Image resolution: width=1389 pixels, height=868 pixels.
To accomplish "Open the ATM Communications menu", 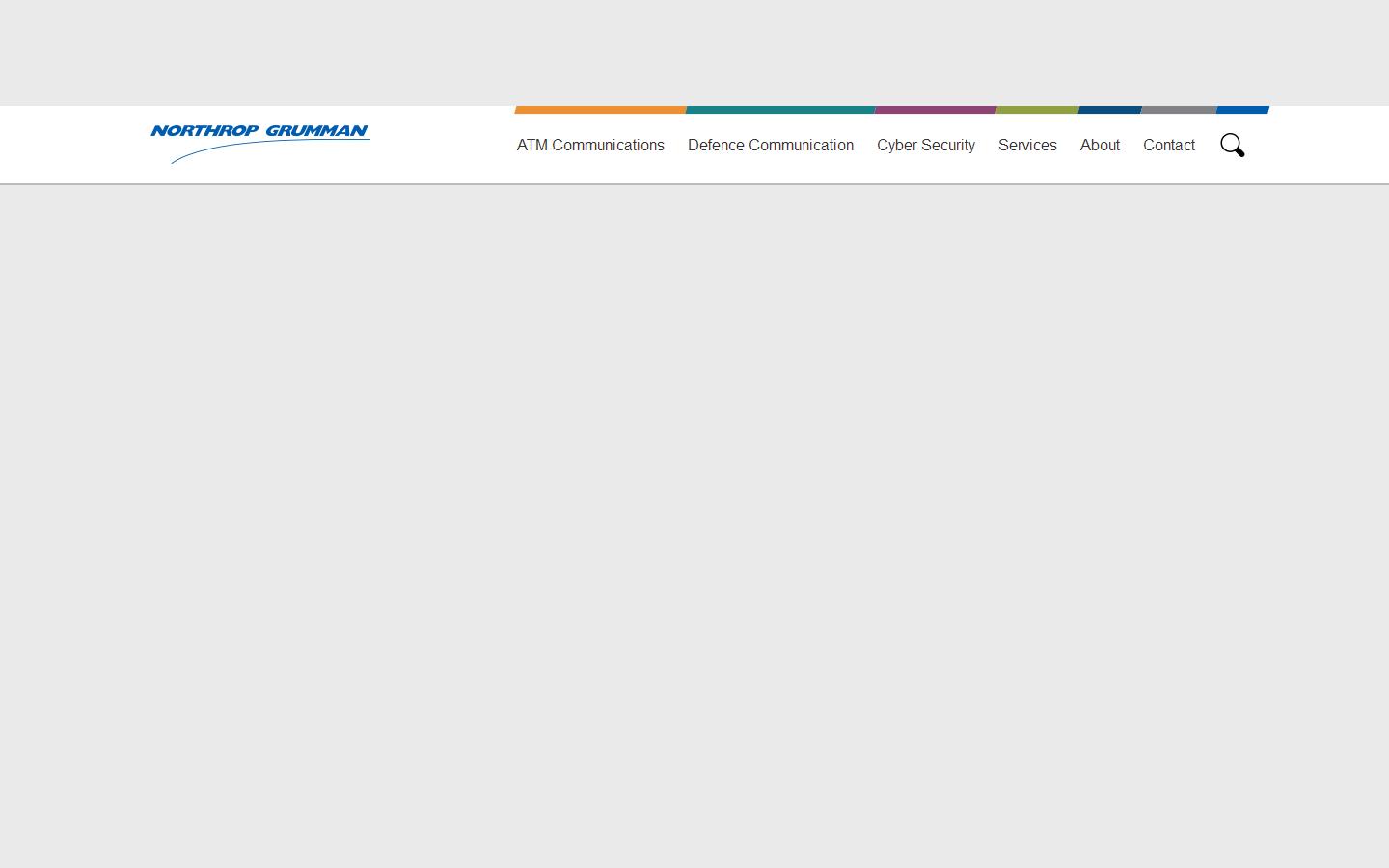I will click(x=590, y=145).
